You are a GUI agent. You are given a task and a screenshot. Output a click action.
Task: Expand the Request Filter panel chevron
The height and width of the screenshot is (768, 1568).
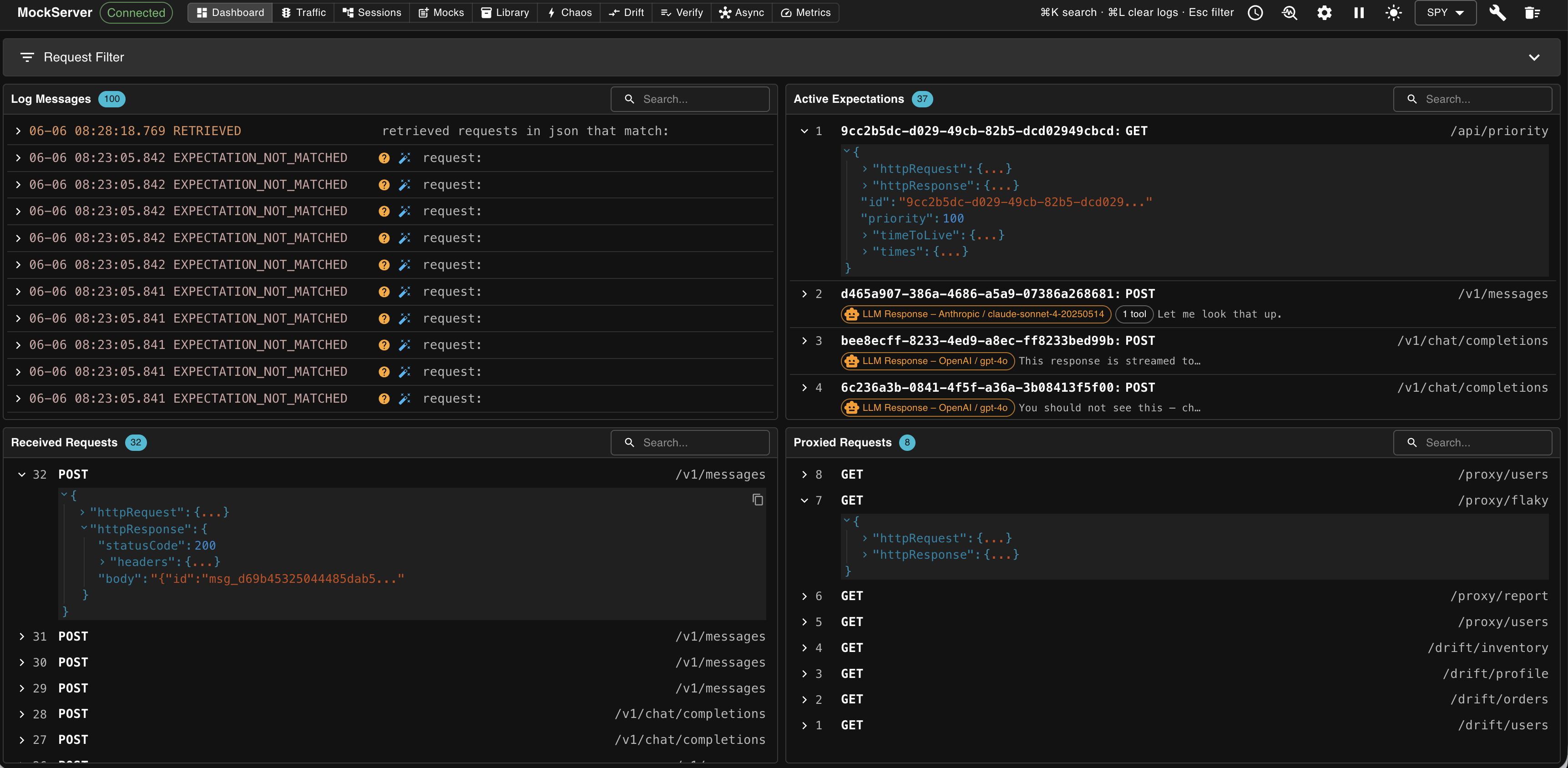[1534, 57]
